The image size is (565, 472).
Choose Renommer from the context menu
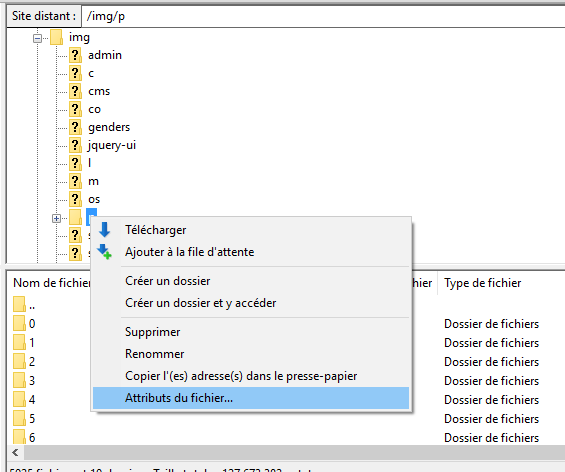click(251, 354)
